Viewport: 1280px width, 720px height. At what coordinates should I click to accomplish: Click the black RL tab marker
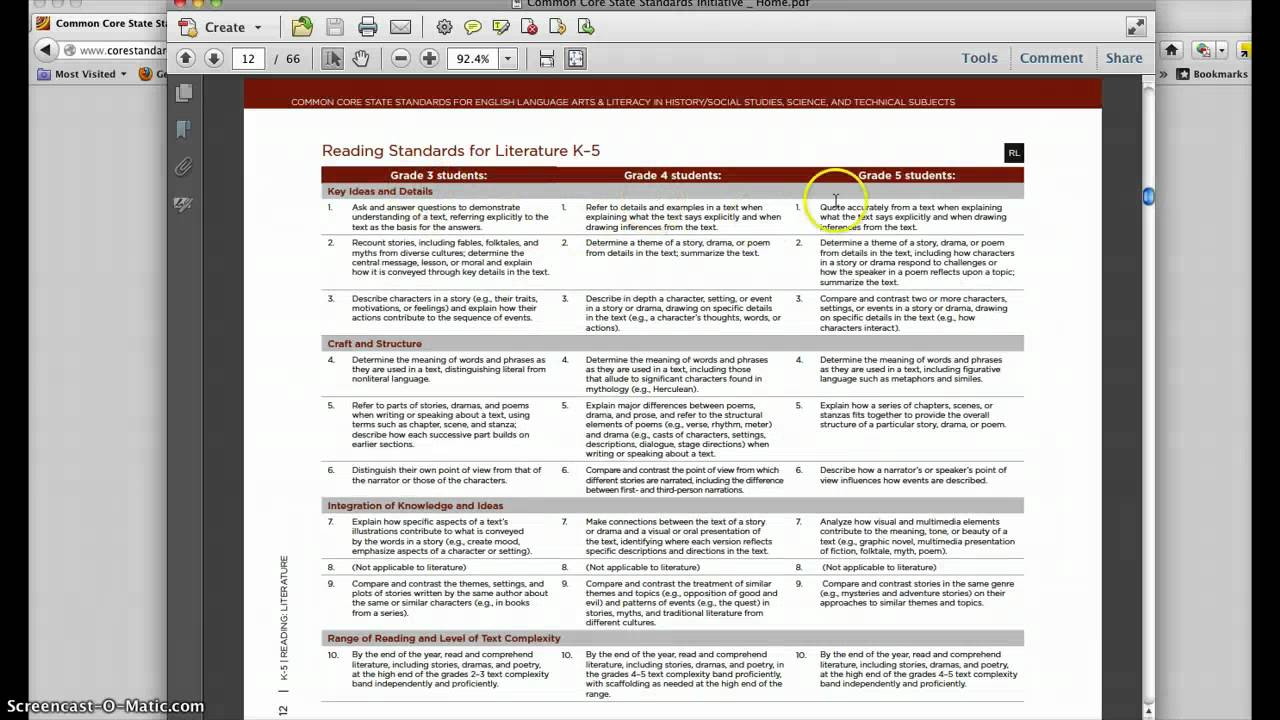1014,153
